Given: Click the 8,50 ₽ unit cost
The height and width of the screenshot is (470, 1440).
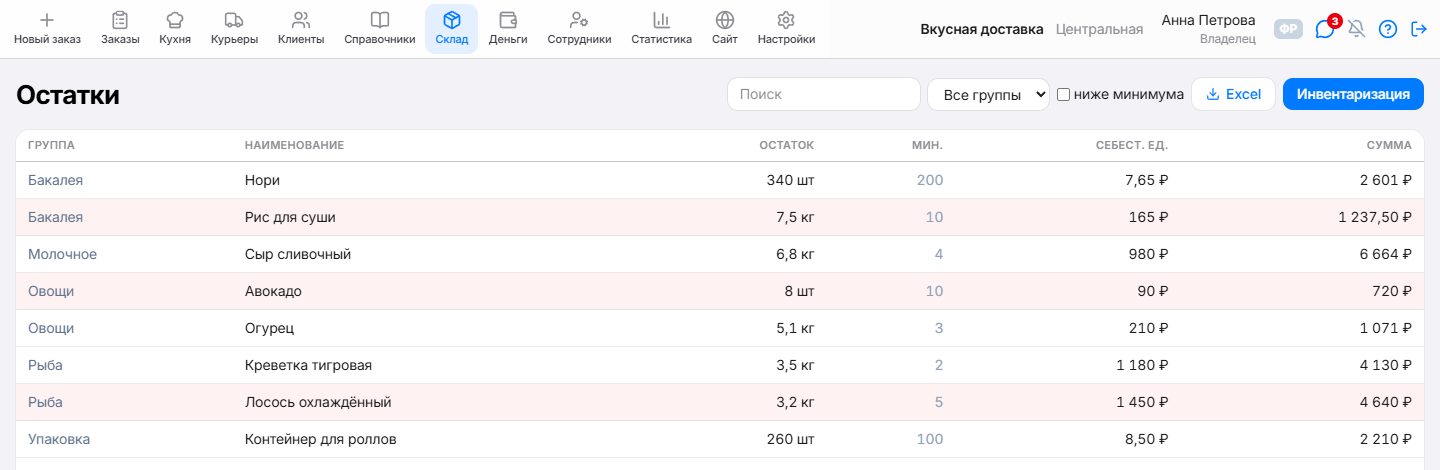Looking at the screenshot, I should [1146, 439].
